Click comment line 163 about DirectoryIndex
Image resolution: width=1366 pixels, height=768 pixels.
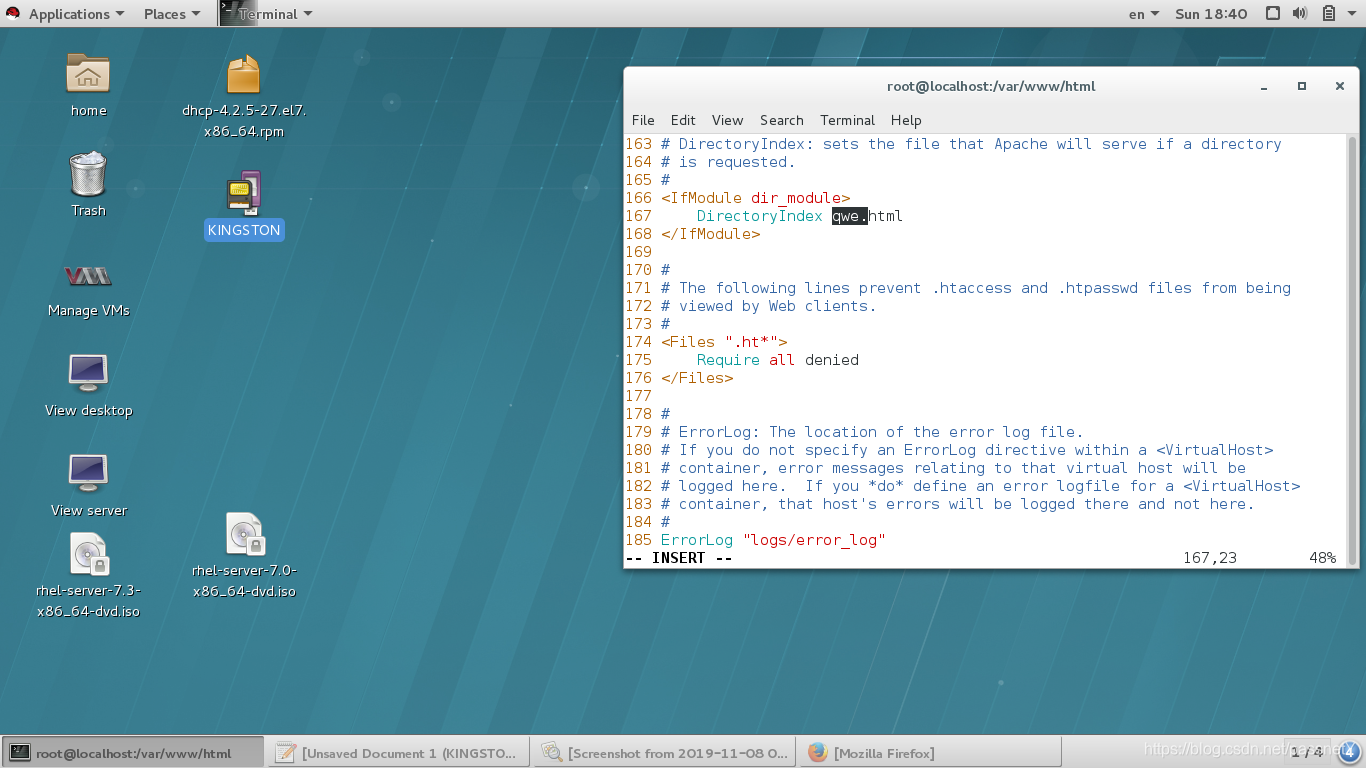pyautogui.click(x=971, y=144)
